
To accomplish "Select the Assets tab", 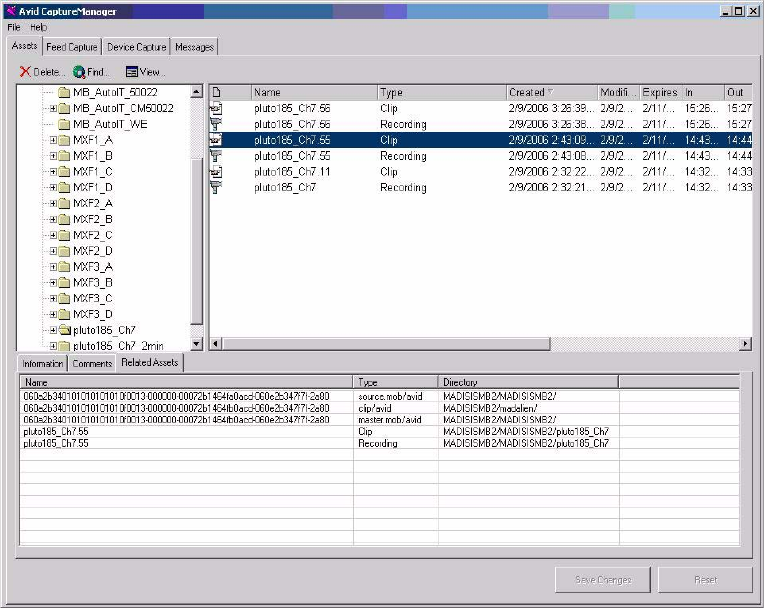I will [x=24, y=46].
